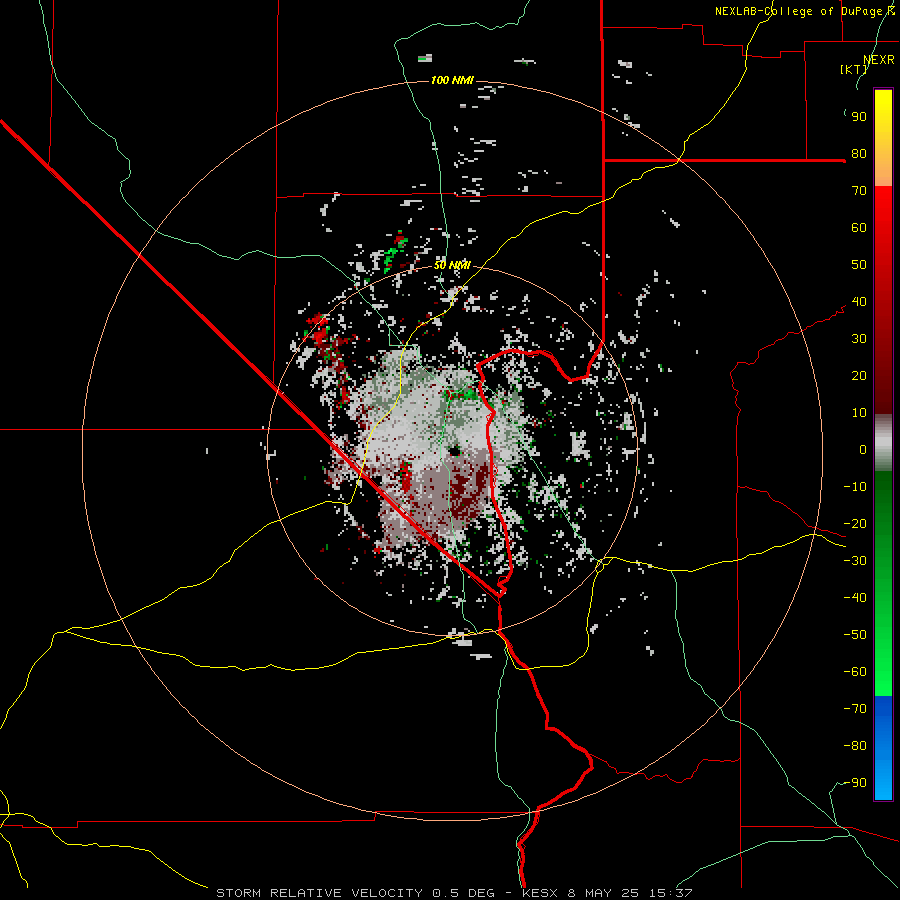Click the positive 30 scale label
900x900 pixels.
[x=859, y=339]
